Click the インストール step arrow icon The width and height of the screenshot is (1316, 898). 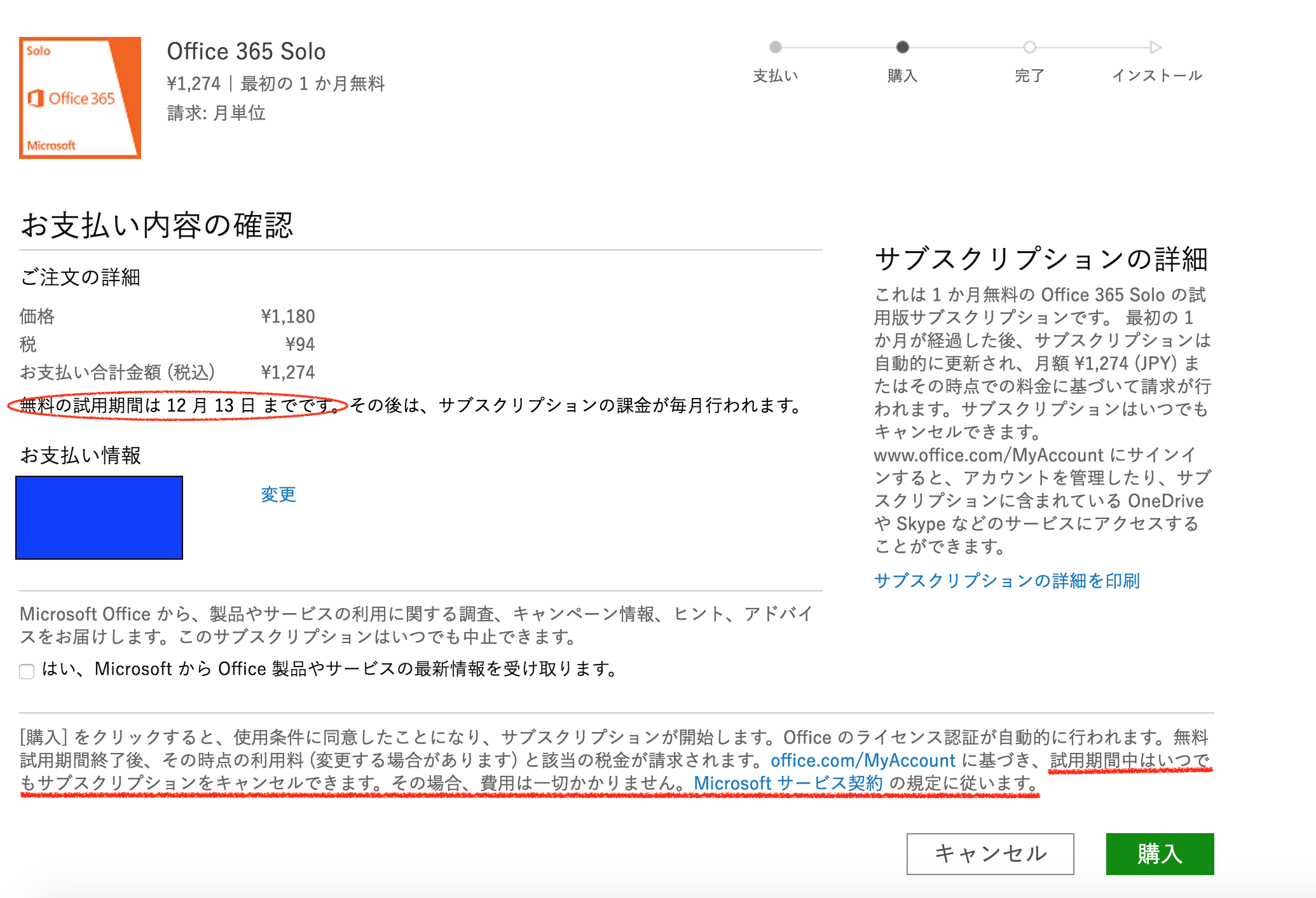click(x=1156, y=47)
